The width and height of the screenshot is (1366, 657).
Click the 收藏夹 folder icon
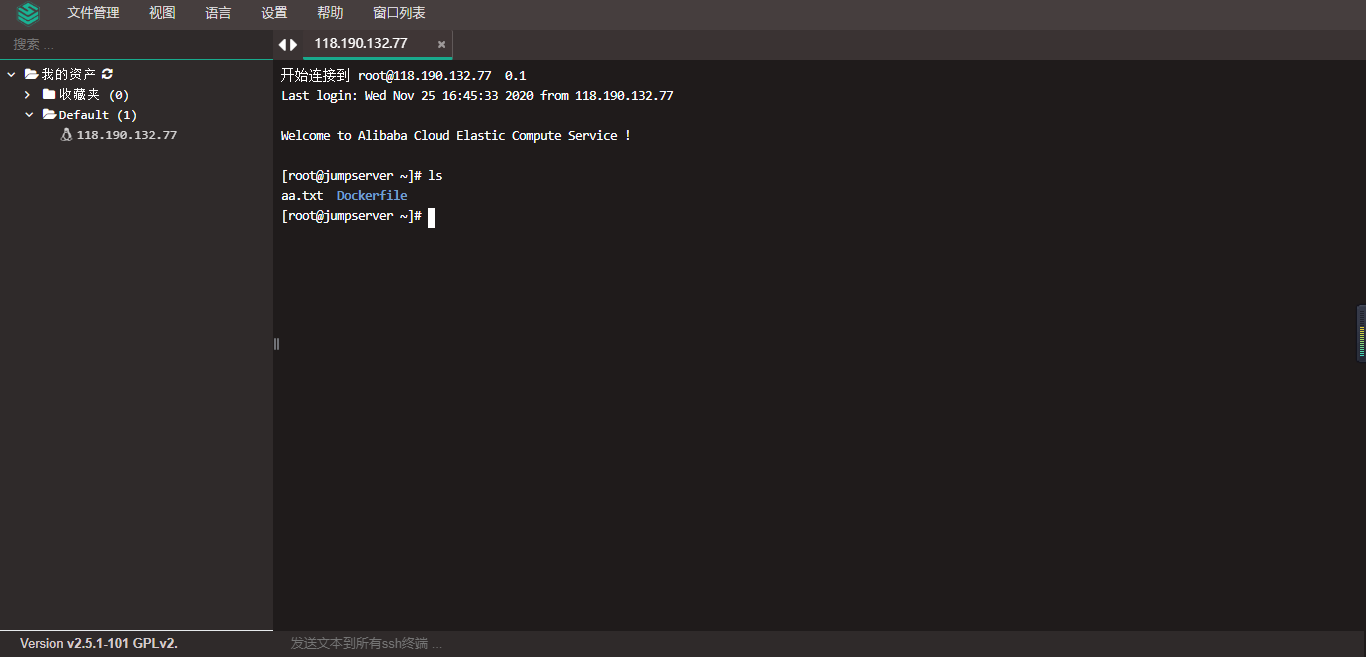coord(49,94)
